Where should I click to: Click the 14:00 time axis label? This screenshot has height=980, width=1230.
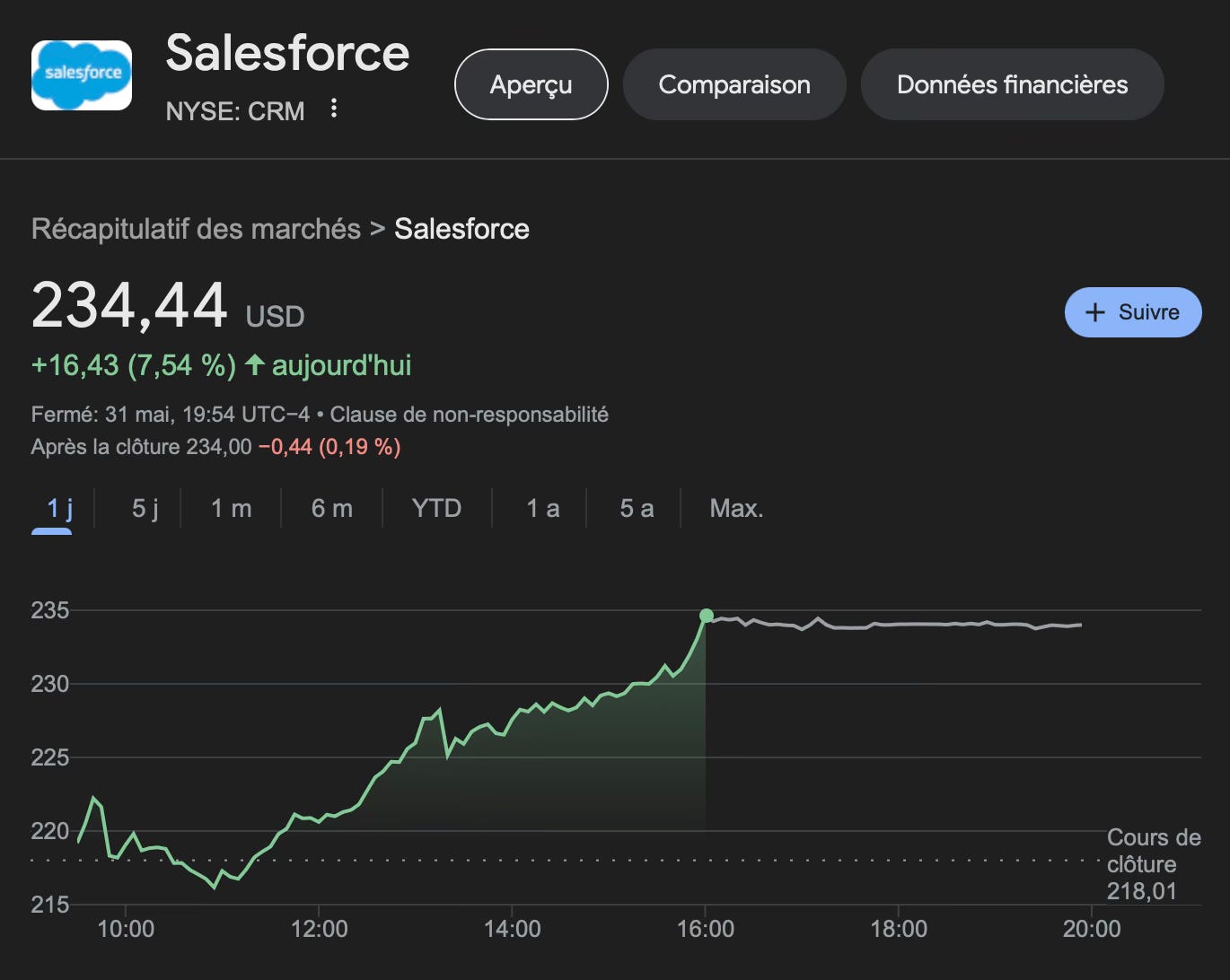[x=513, y=929]
